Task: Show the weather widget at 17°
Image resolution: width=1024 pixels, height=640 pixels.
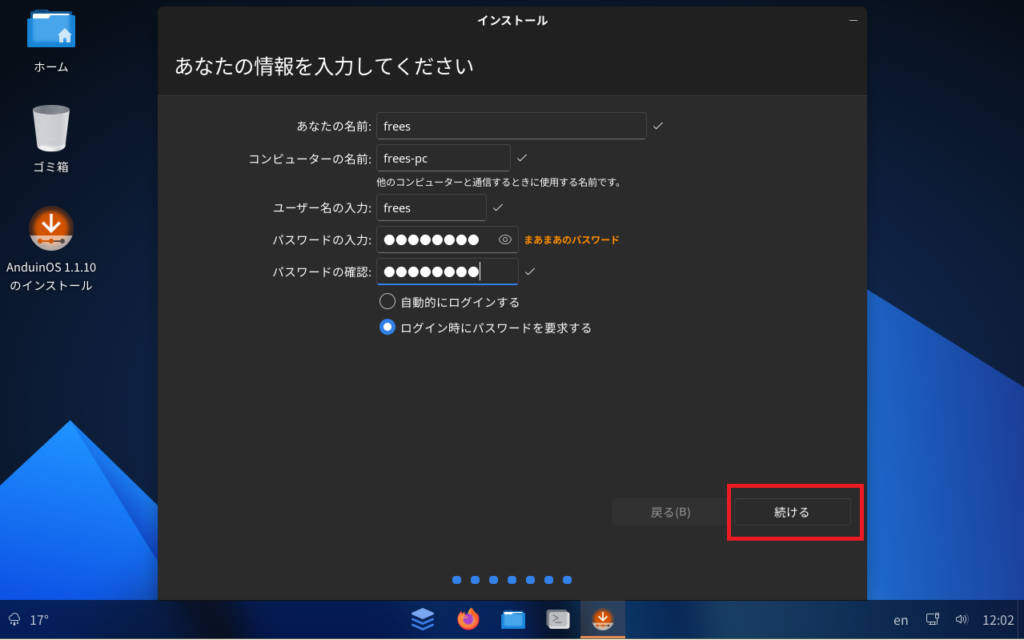Action: click(29, 620)
